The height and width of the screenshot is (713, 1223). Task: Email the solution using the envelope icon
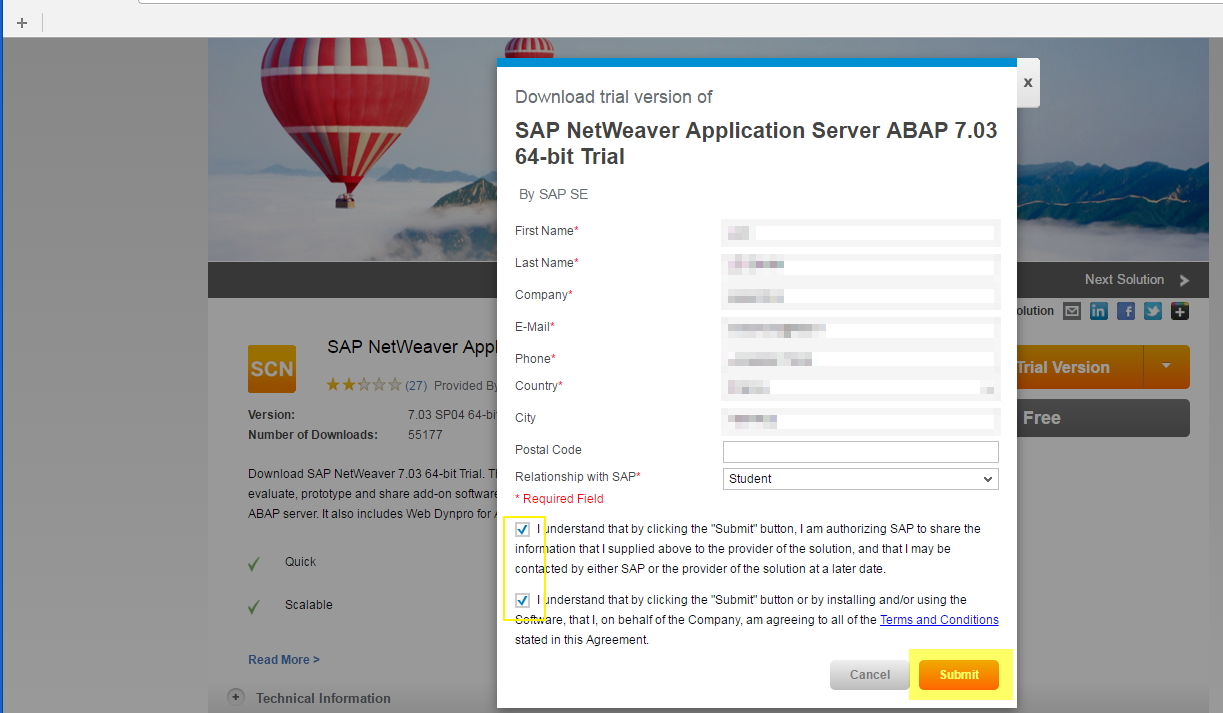[1071, 311]
